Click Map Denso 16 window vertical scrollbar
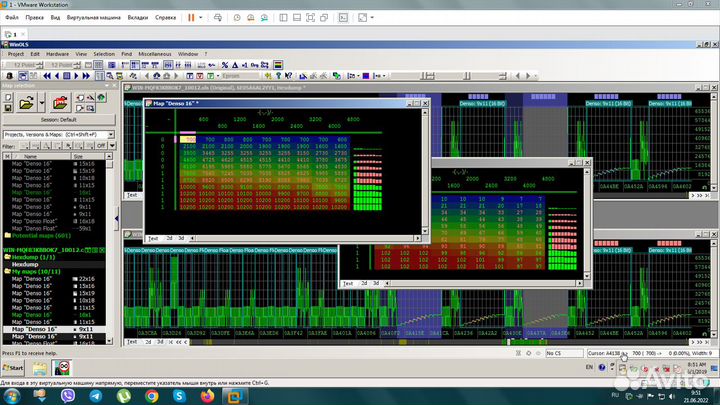This screenshot has width=720, height=405. (x=425, y=172)
